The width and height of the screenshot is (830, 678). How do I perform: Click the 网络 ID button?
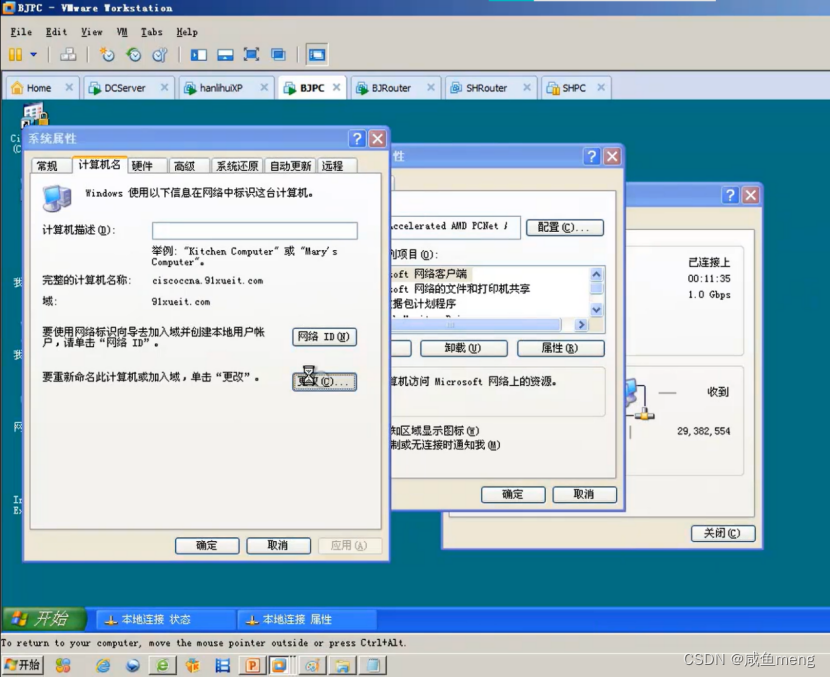(x=324, y=337)
